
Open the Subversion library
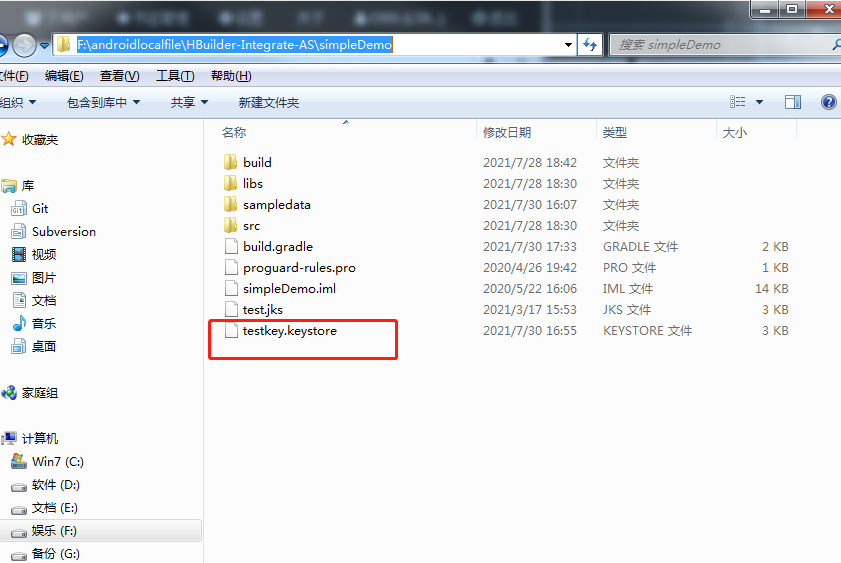click(x=64, y=232)
